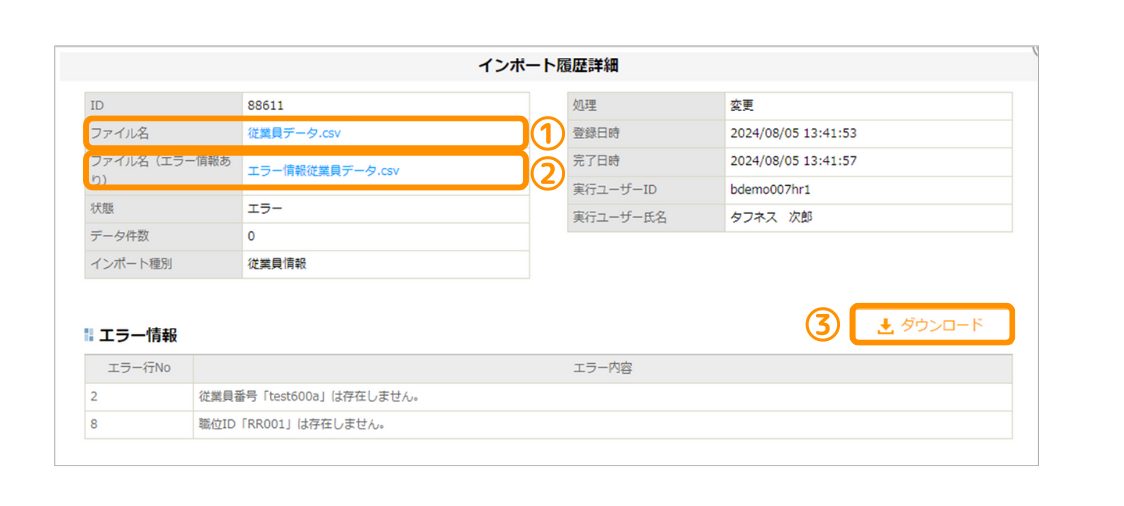Select the test600a employee number error row

(x=309, y=397)
